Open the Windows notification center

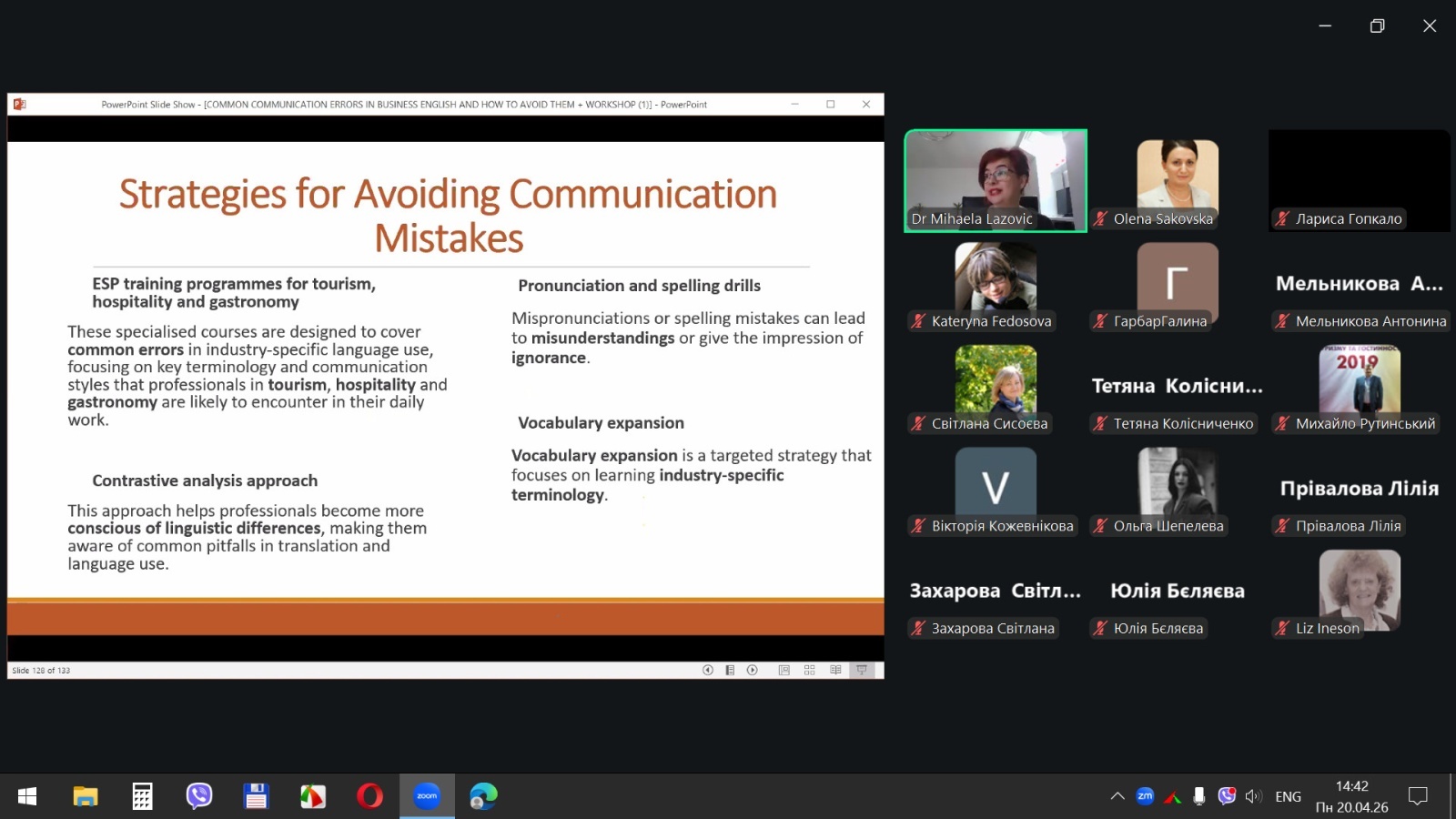[x=1417, y=796]
